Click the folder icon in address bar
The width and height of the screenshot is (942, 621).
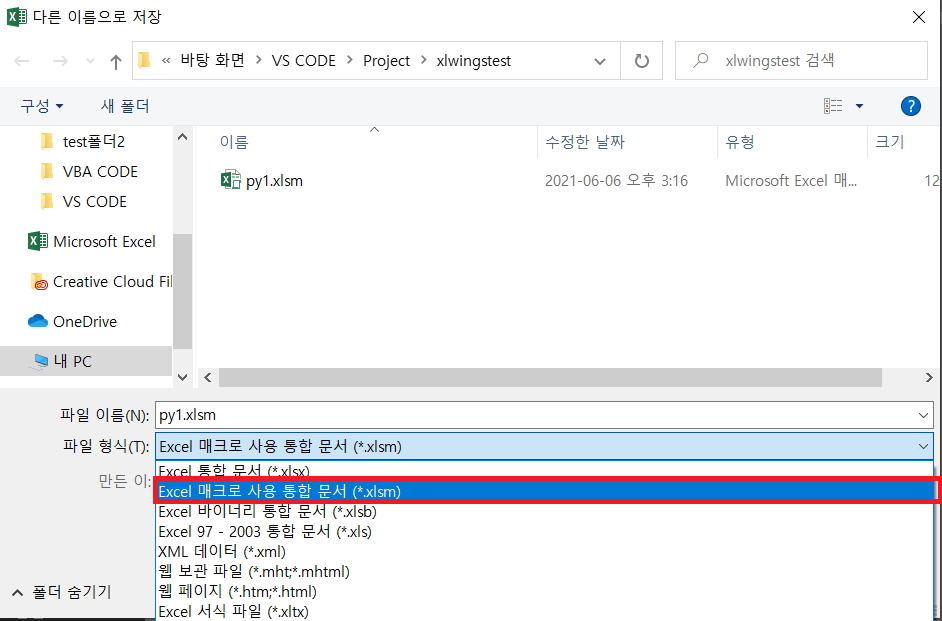pyautogui.click(x=145, y=61)
